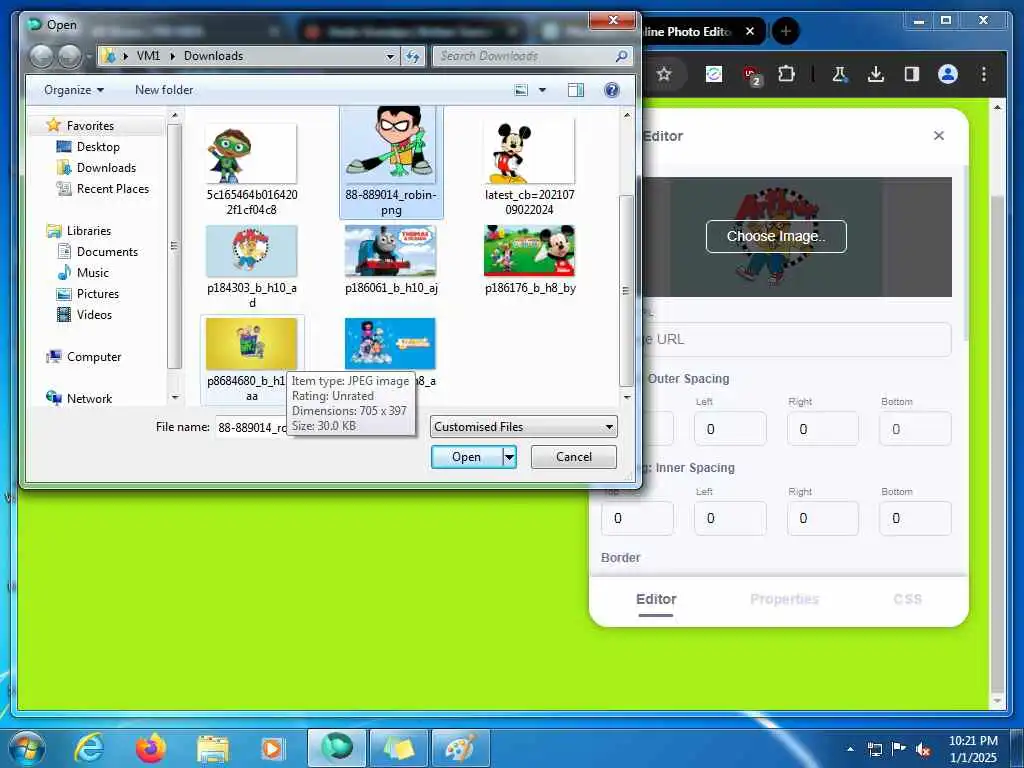Show the preview pane icon
The height and width of the screenshot is (768, 1024).
coord(575,90)
